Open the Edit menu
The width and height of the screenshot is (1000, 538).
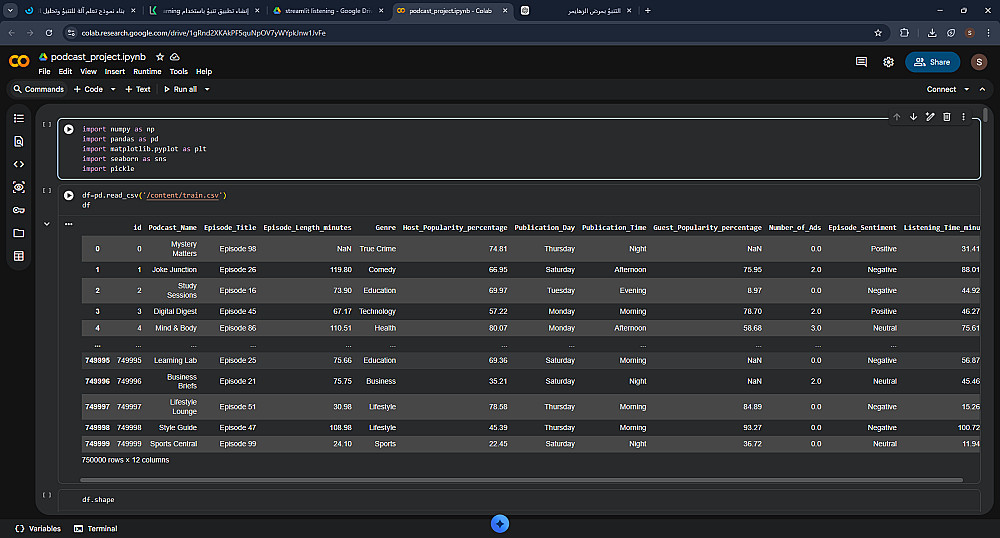click(x=65, y=72)
